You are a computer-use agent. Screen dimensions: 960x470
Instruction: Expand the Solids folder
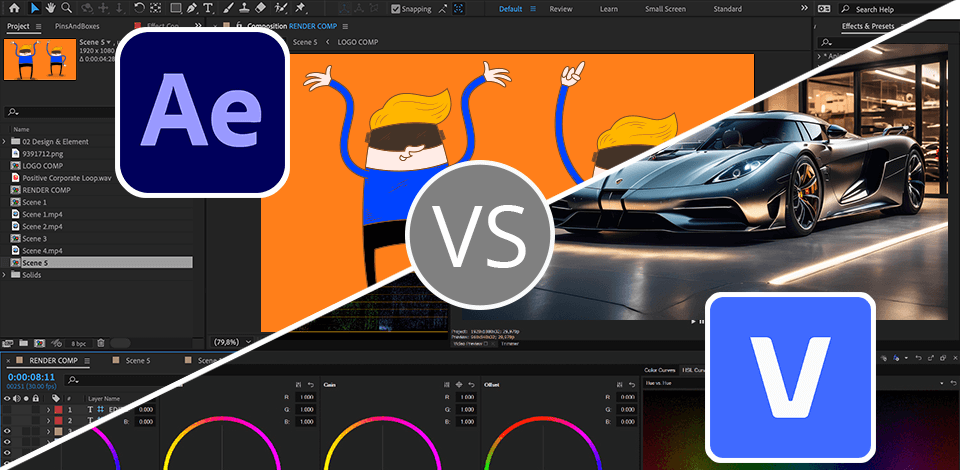click(x=4, y=275)
